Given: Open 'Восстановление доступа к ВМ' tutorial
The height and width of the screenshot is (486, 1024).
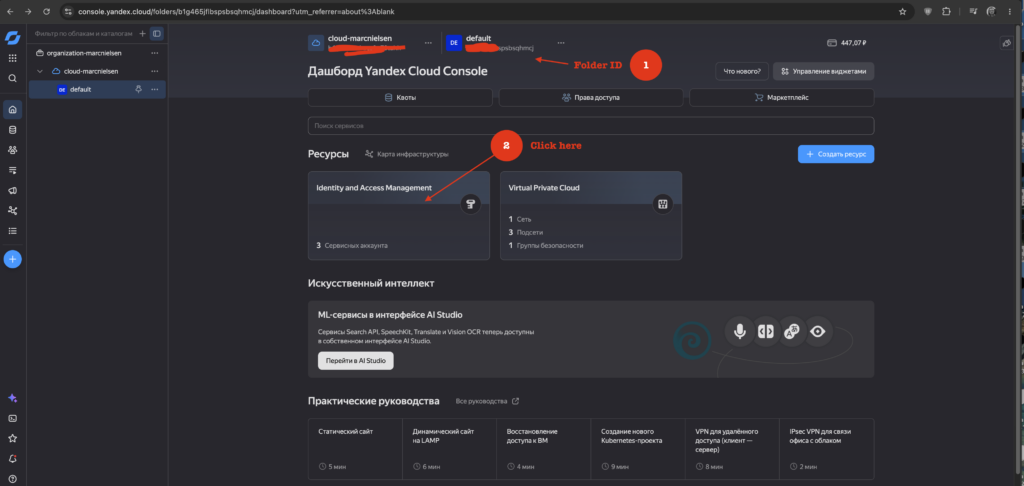Looking at the screenshot, I should coord(544,449).
